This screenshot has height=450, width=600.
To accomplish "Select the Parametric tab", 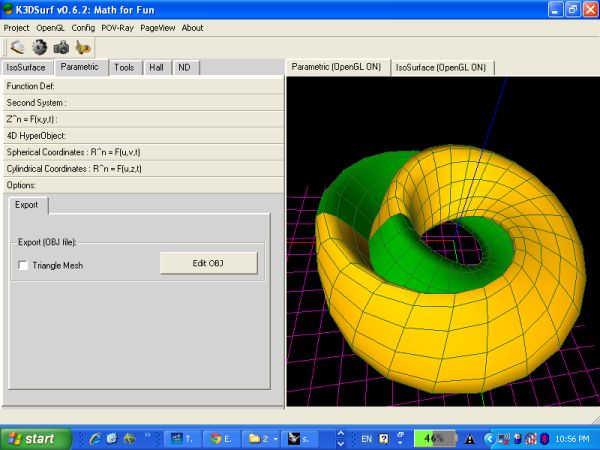I will [x=80, y=67].
